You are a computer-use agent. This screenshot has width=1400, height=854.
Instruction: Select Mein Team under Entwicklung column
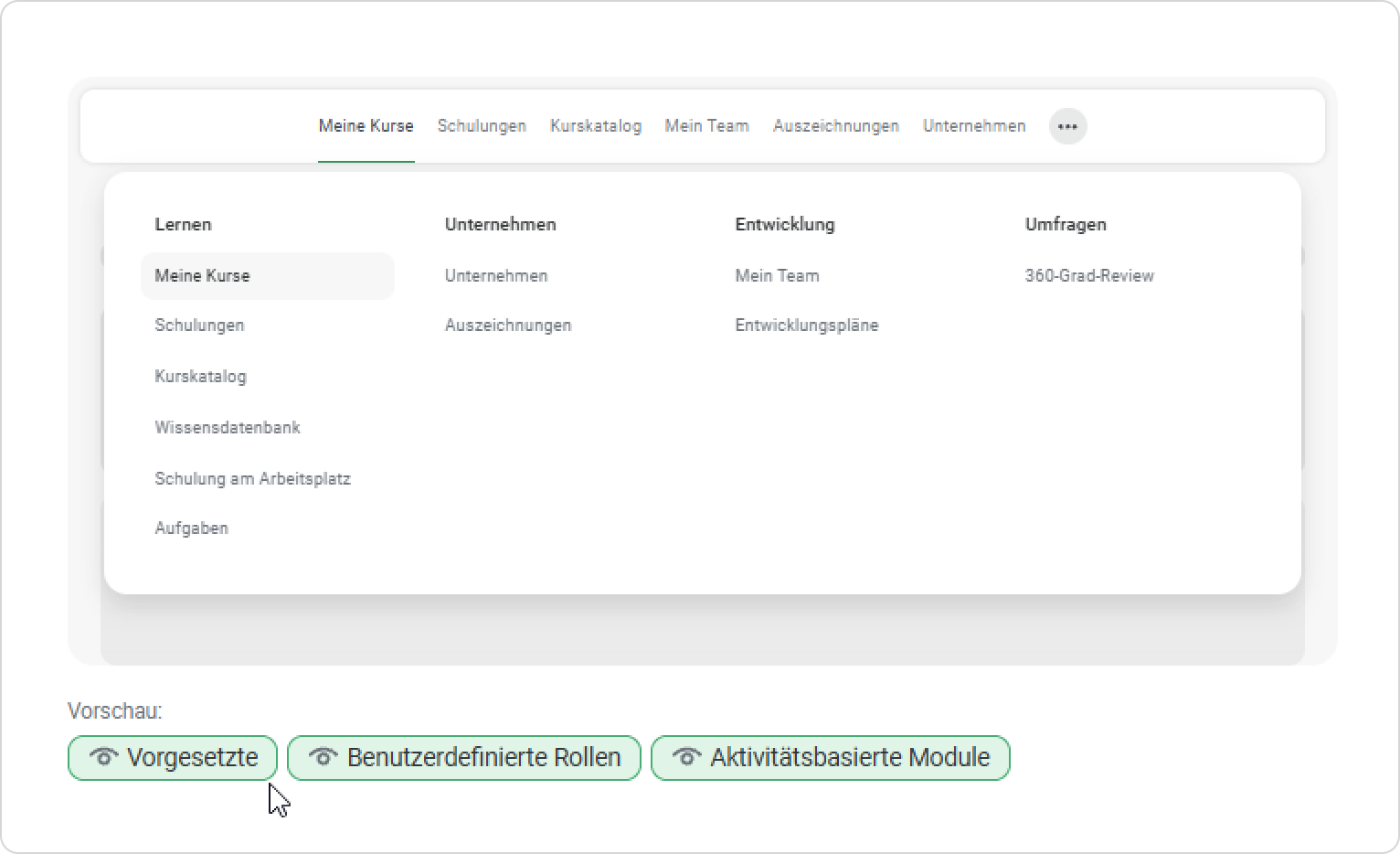pyautogui.click(x=777, y=276)
